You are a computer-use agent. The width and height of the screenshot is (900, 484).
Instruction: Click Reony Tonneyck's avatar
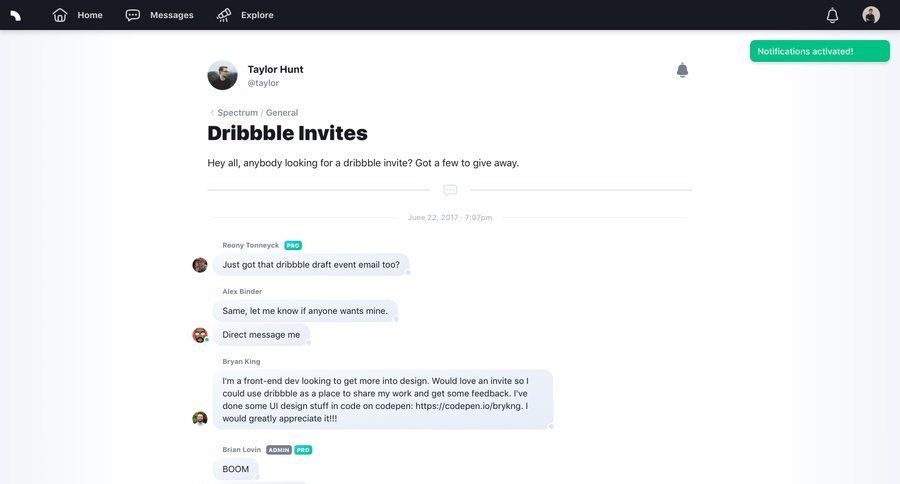(200, 265)
